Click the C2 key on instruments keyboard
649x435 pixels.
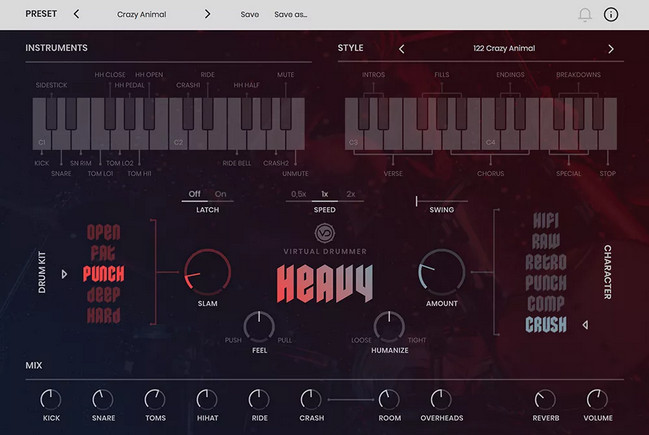click(178, 141)
